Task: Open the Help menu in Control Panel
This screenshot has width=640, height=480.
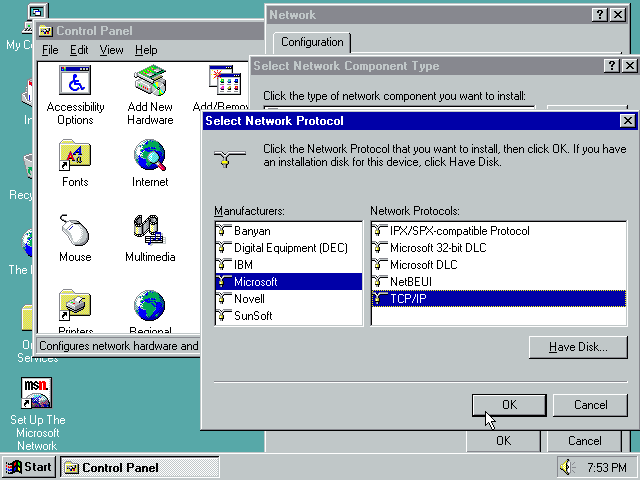Action: coord(146,50)
